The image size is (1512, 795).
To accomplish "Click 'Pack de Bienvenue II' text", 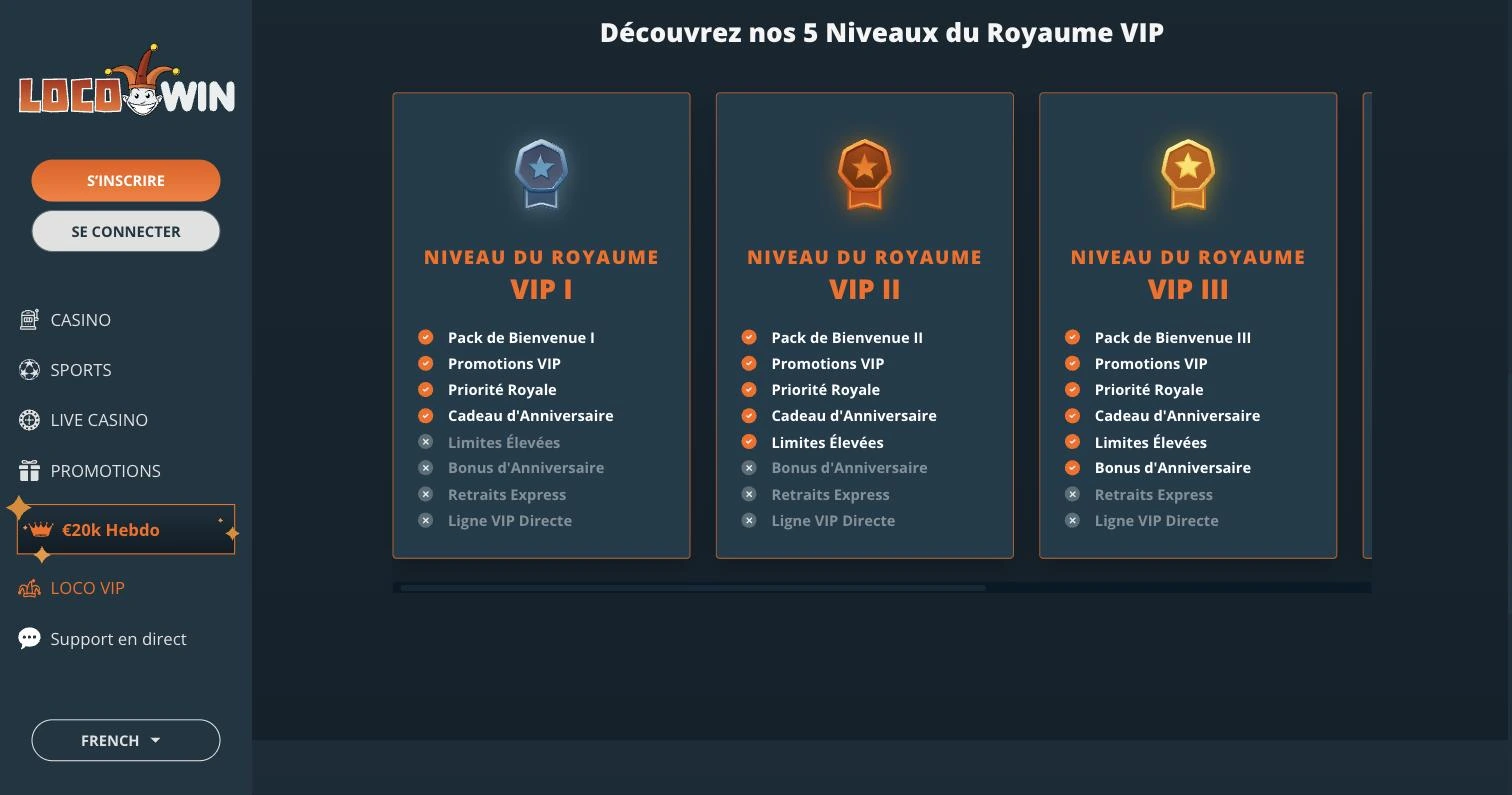I will (x=847, y=338).
